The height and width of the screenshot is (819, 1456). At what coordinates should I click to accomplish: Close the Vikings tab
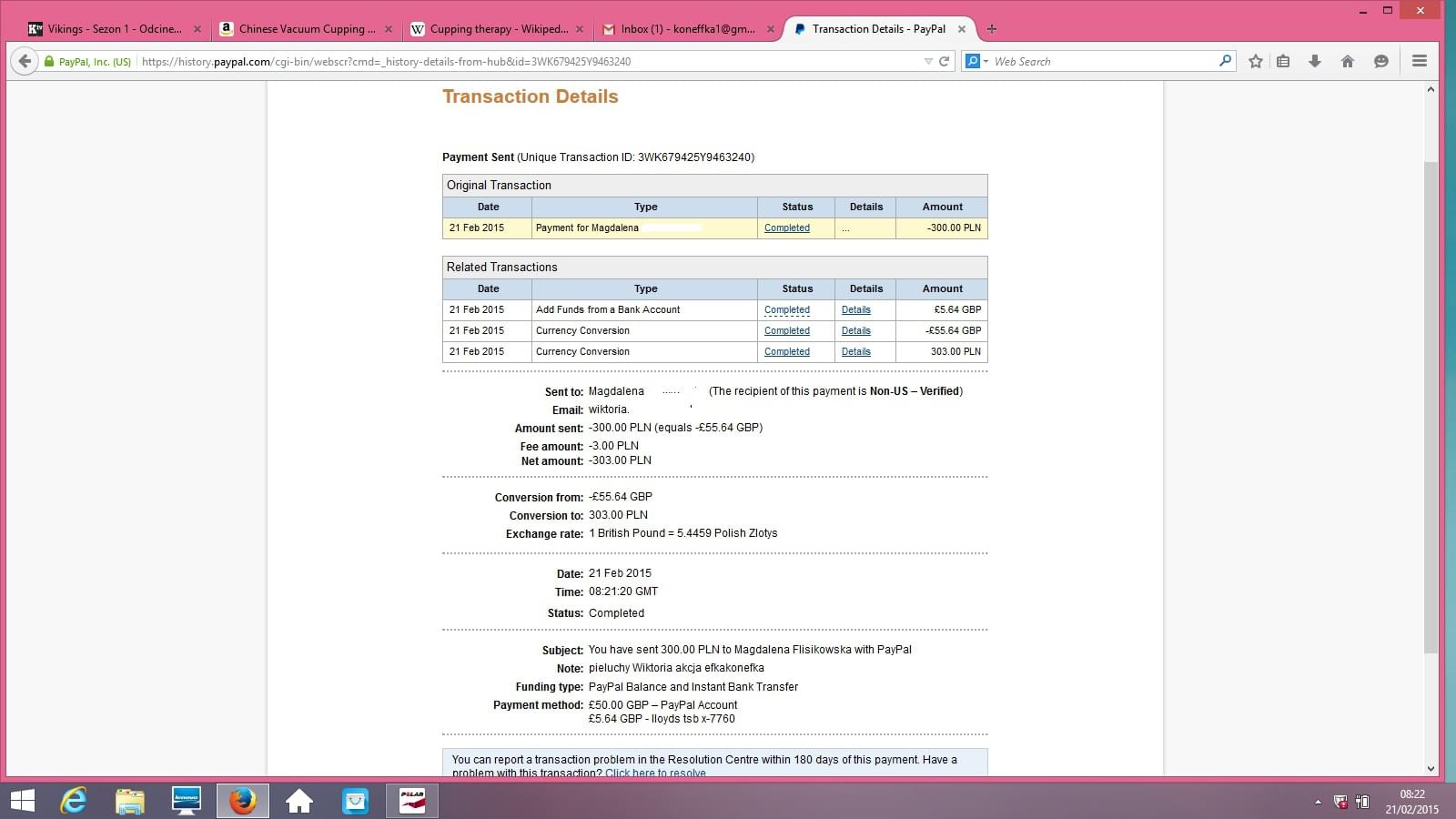click(197, 29)
